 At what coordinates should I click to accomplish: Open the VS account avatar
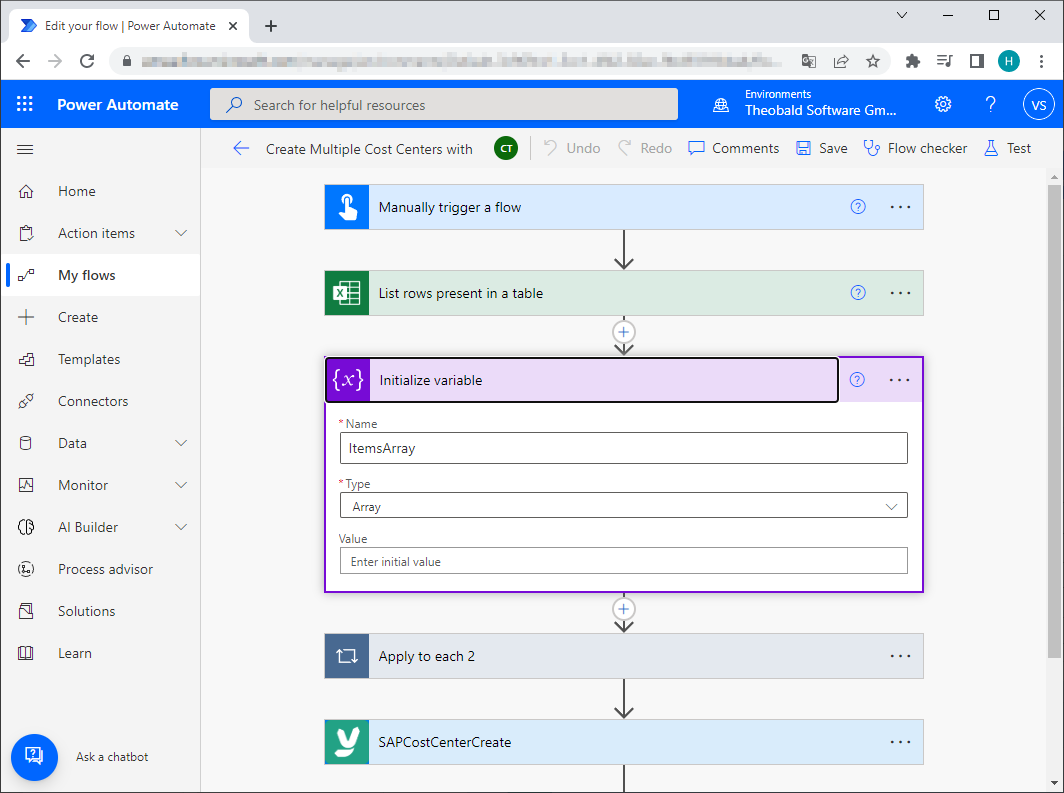(x=1038, y=104)
